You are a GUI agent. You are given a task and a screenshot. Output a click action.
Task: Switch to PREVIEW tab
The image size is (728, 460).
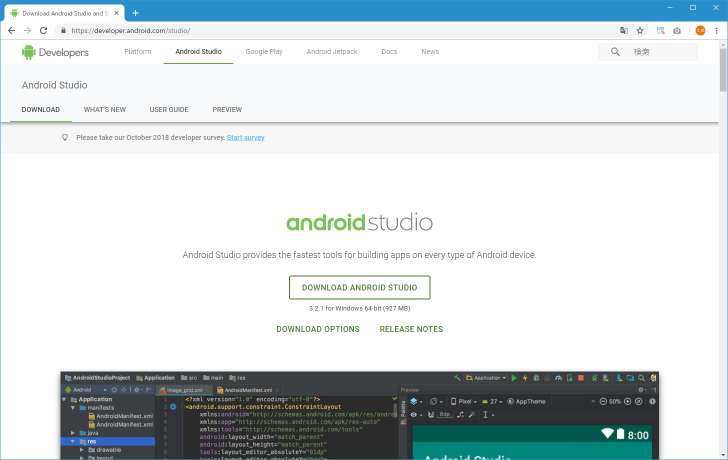[227, 110]
